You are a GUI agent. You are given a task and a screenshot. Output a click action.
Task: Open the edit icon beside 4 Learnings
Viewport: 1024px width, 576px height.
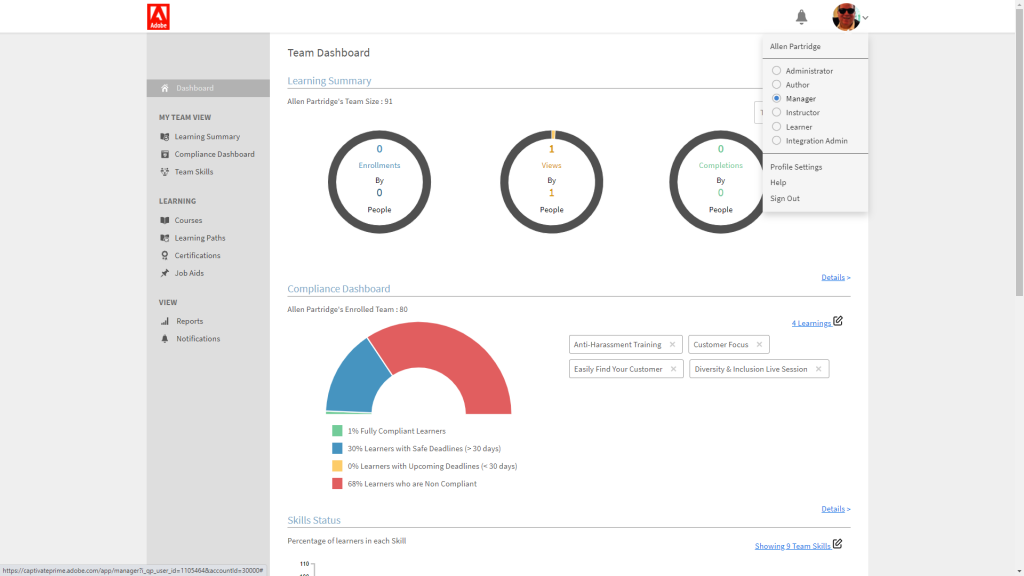click(x=837, y=321)
